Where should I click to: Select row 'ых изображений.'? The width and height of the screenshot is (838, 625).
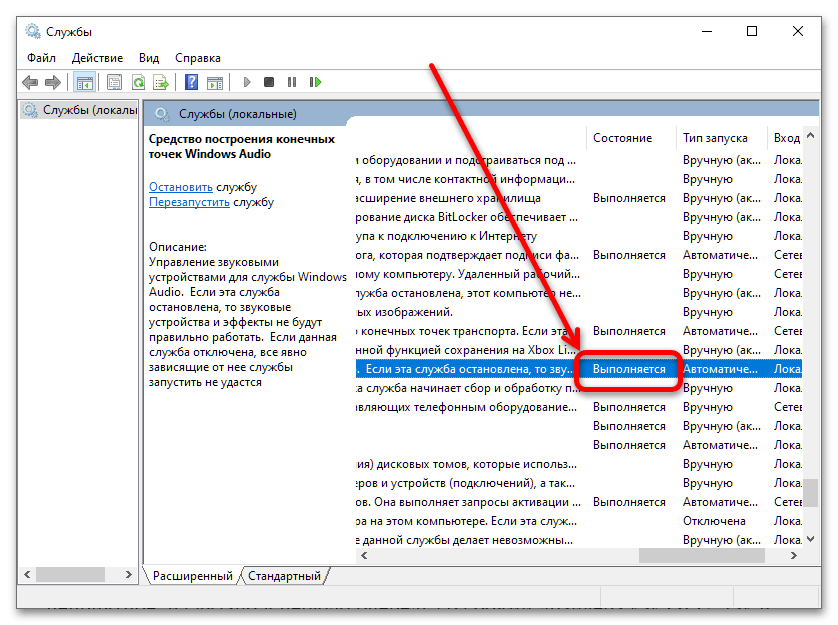point(579,312)
